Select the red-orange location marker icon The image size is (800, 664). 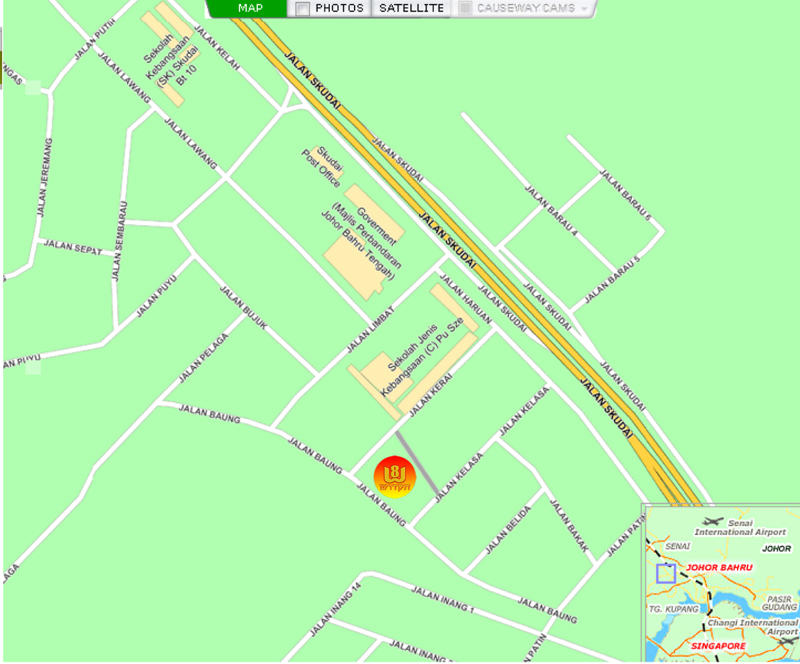(x=394, y=477)
